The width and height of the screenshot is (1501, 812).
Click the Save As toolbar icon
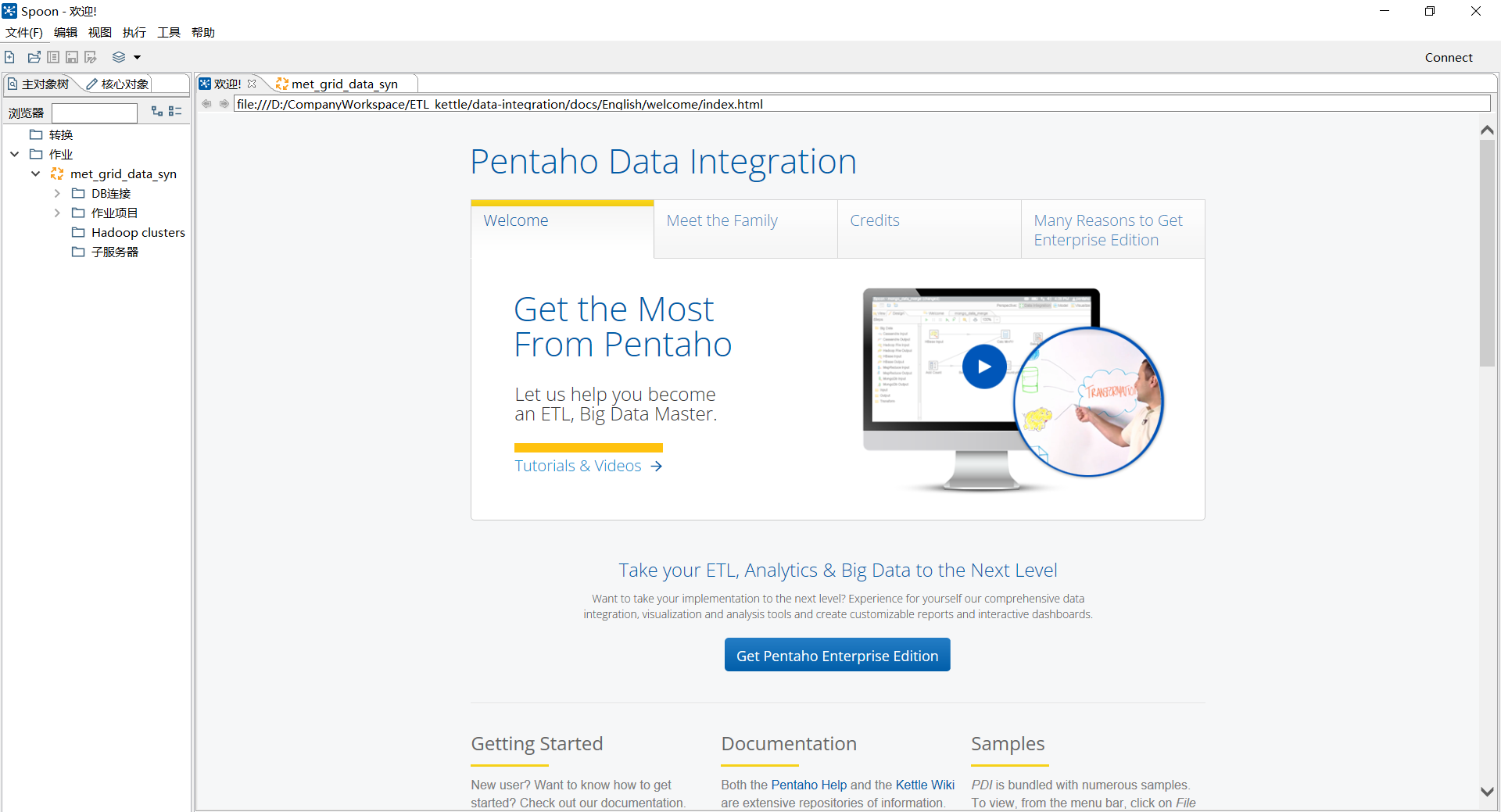click(91, 57)
